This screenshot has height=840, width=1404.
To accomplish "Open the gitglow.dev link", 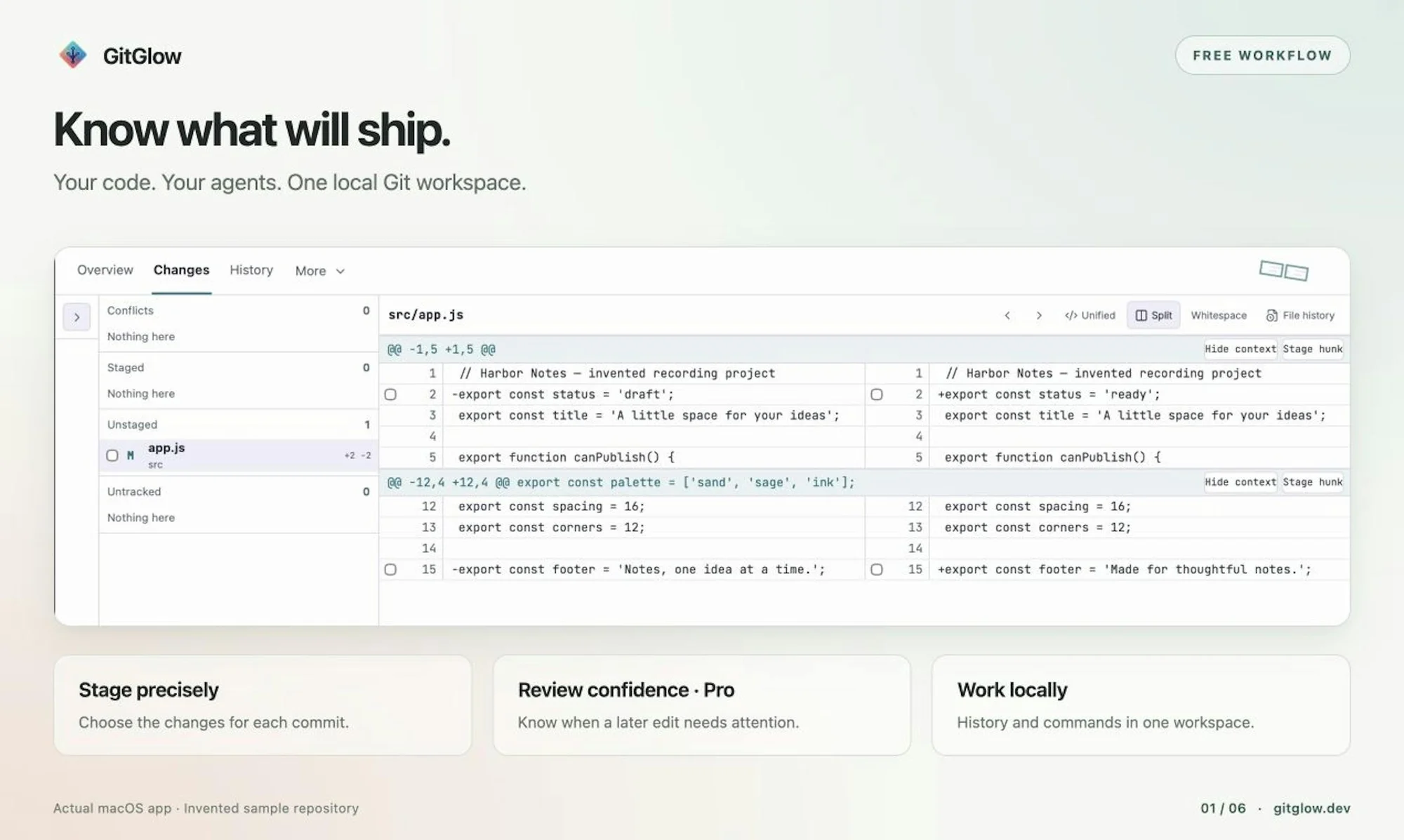I will (1311, 808).
